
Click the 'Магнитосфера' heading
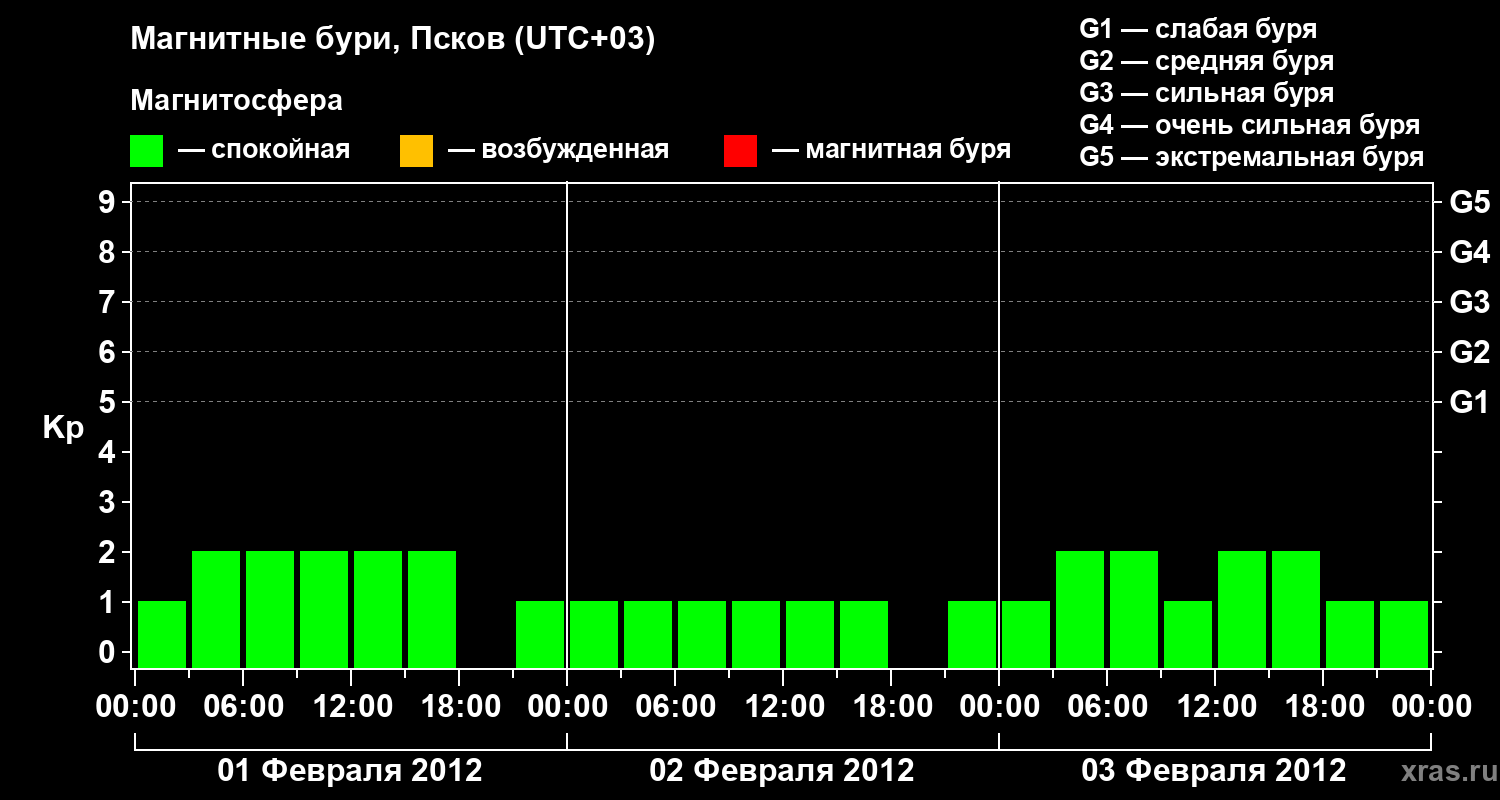click(x=237, y=101)
